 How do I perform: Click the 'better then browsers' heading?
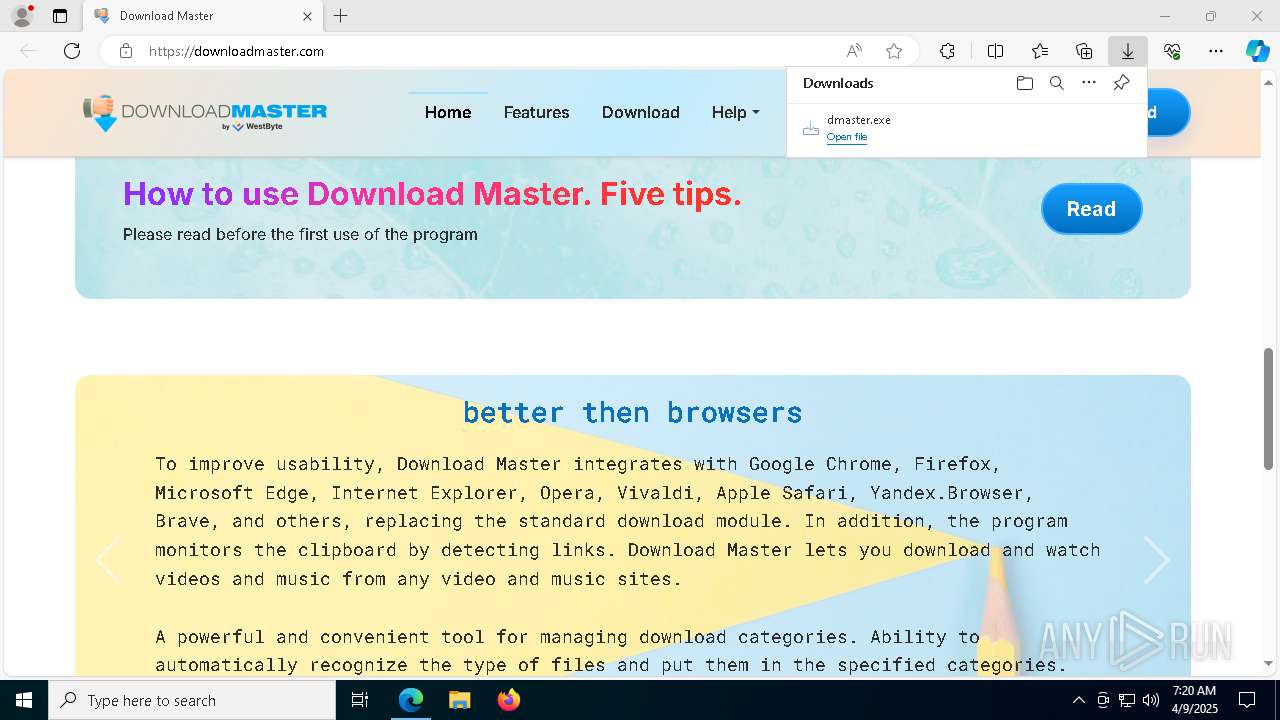632,412
